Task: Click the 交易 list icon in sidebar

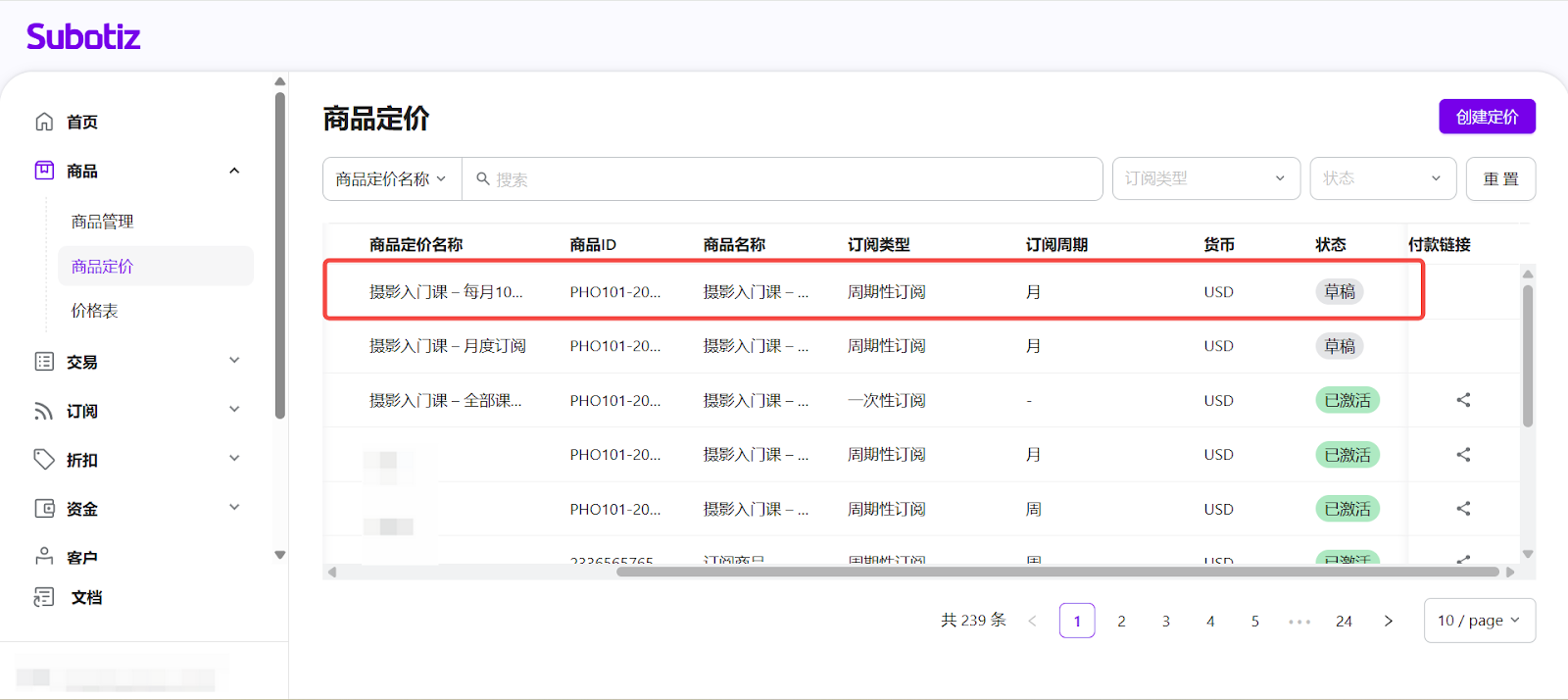Action: (x=44, y=362)
